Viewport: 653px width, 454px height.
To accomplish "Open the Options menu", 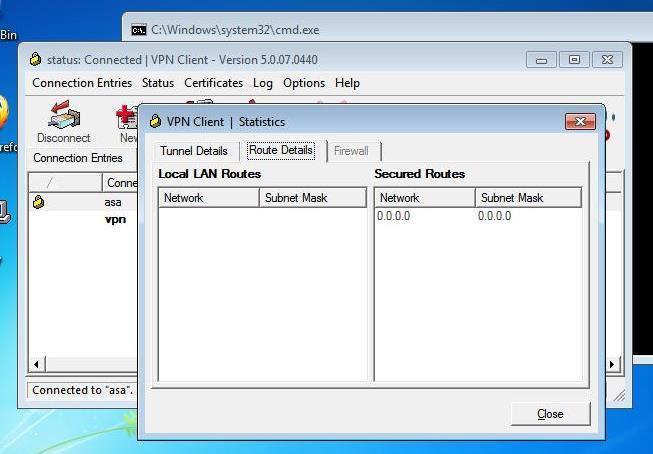I will pos(303,83).
